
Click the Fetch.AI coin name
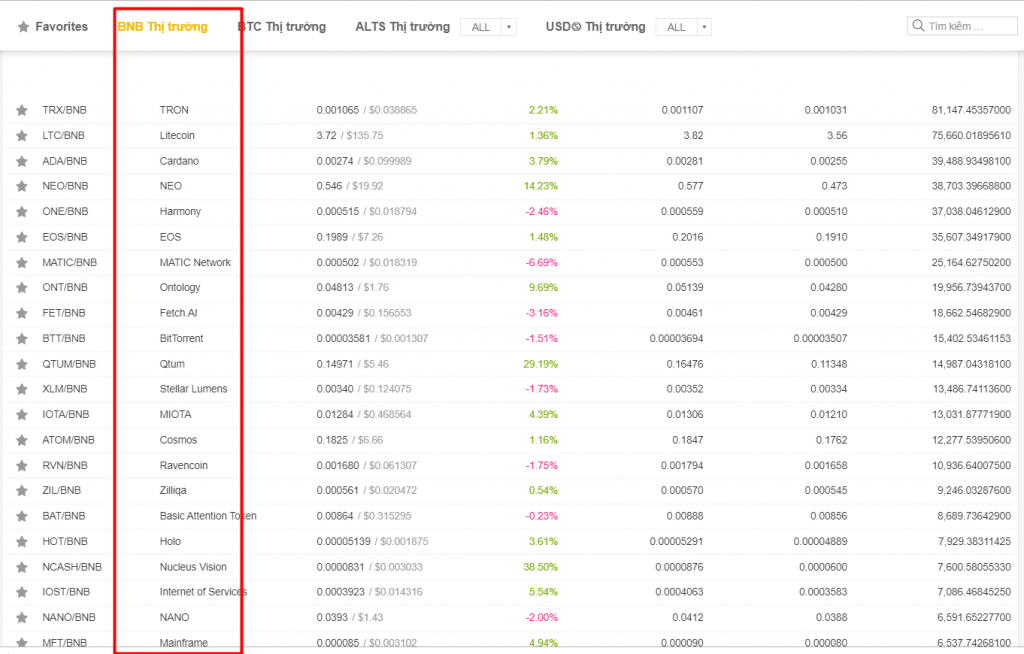(x=178, y=312)
